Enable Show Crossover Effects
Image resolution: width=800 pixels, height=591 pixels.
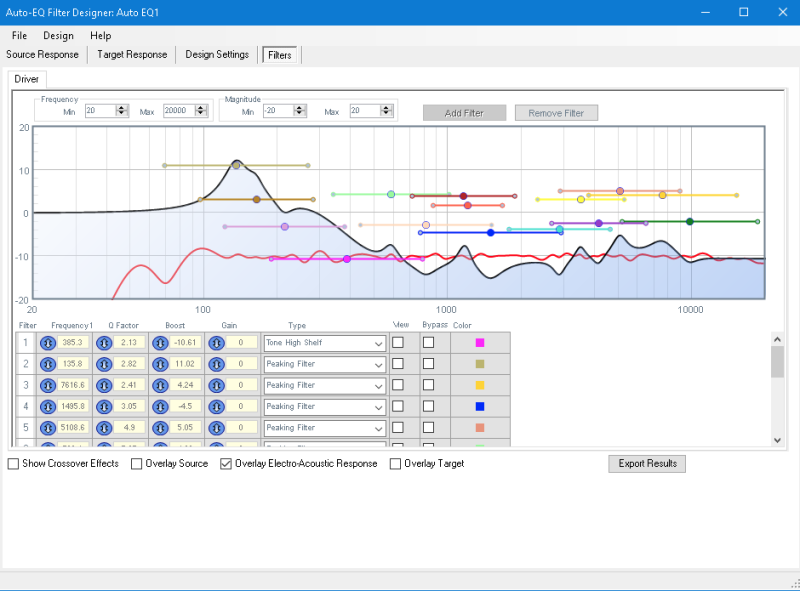click(x=14, y=463)
